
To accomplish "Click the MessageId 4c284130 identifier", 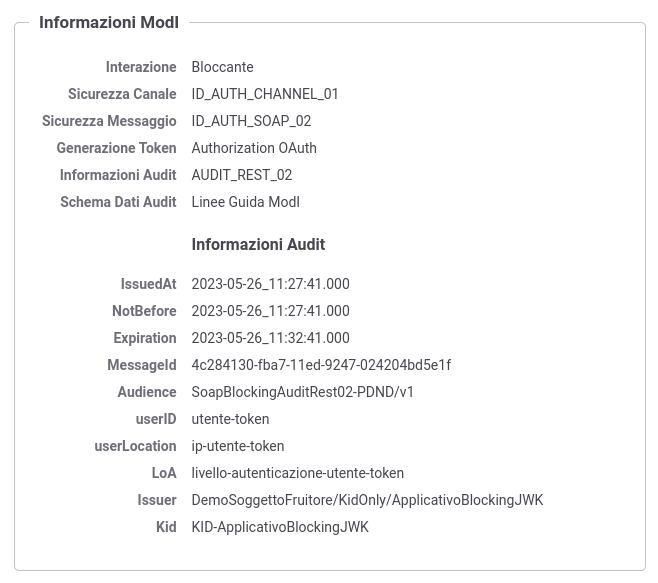I will pyautogui.click(x=321, y=365).
